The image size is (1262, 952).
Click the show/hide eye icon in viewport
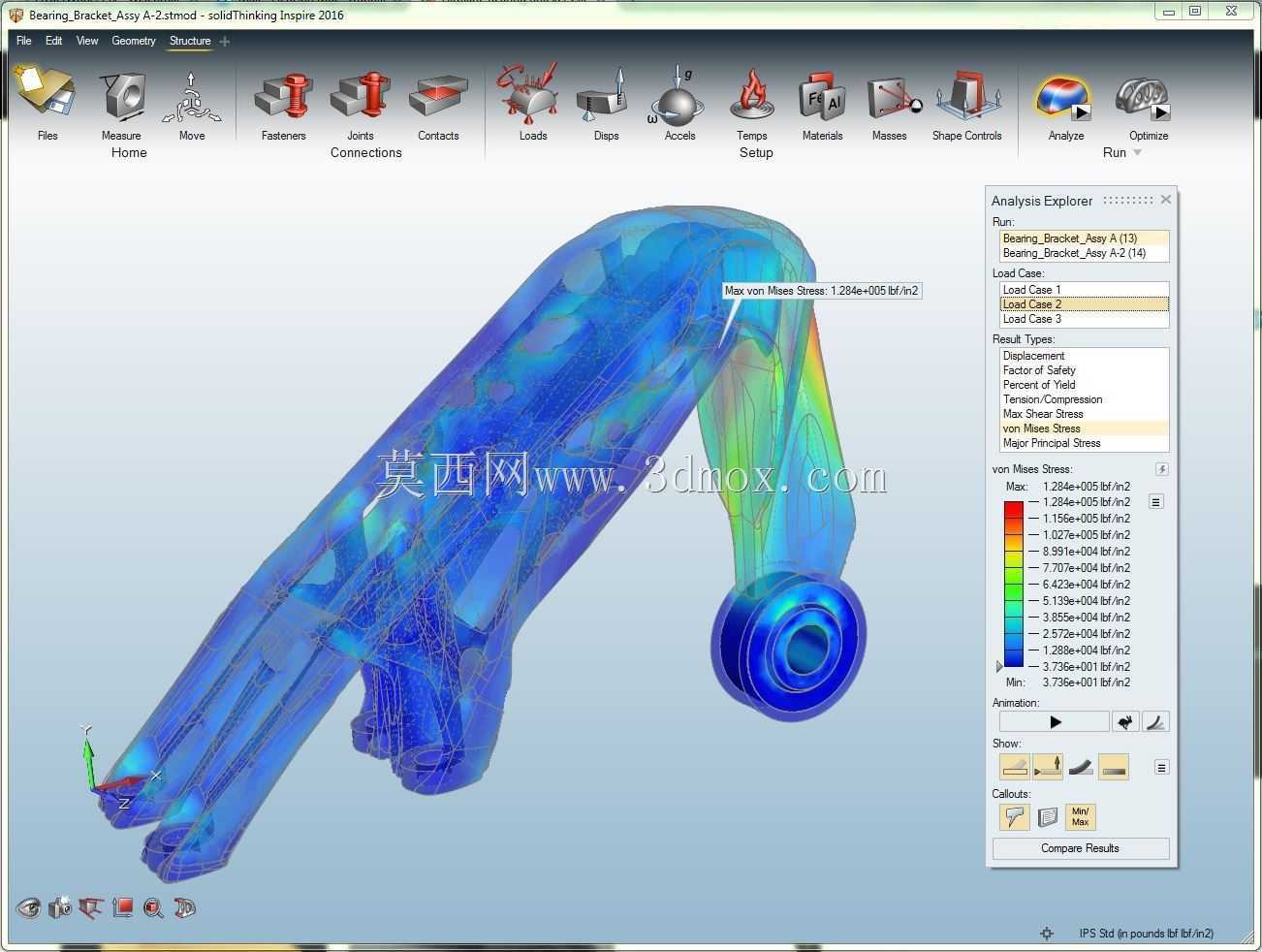point(28,907)
